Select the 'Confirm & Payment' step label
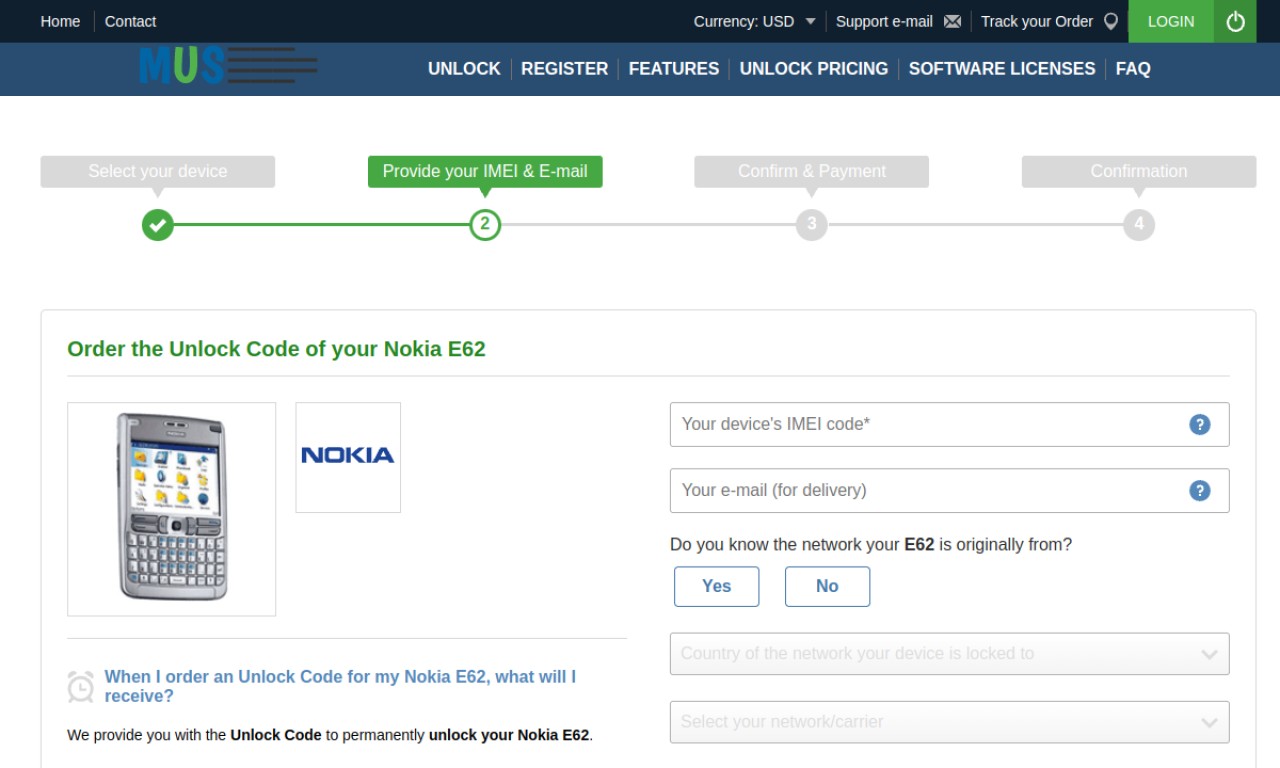The height and width of the screenshot is (768, 1280). coord(812,171)
